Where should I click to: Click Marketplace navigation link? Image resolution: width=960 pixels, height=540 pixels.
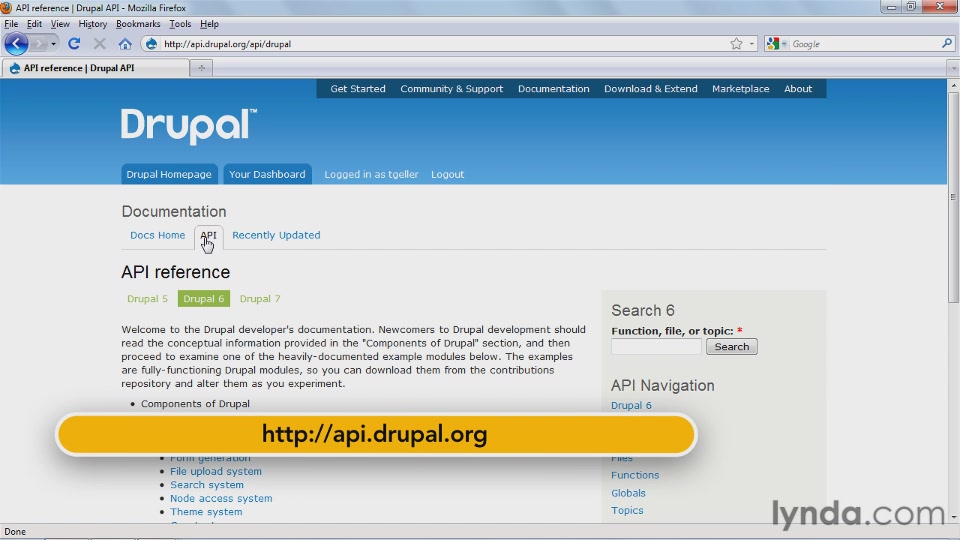740,89
